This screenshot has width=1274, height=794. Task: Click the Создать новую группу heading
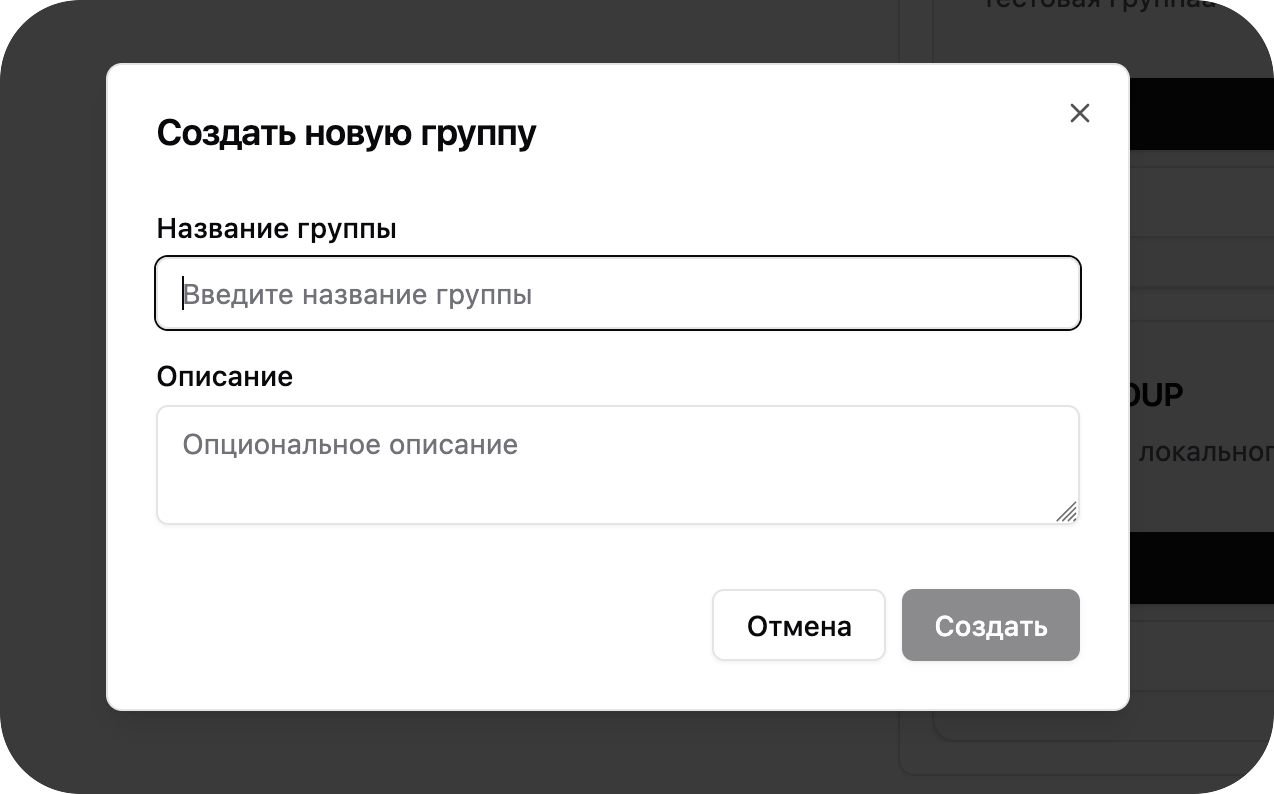[346, 133]
